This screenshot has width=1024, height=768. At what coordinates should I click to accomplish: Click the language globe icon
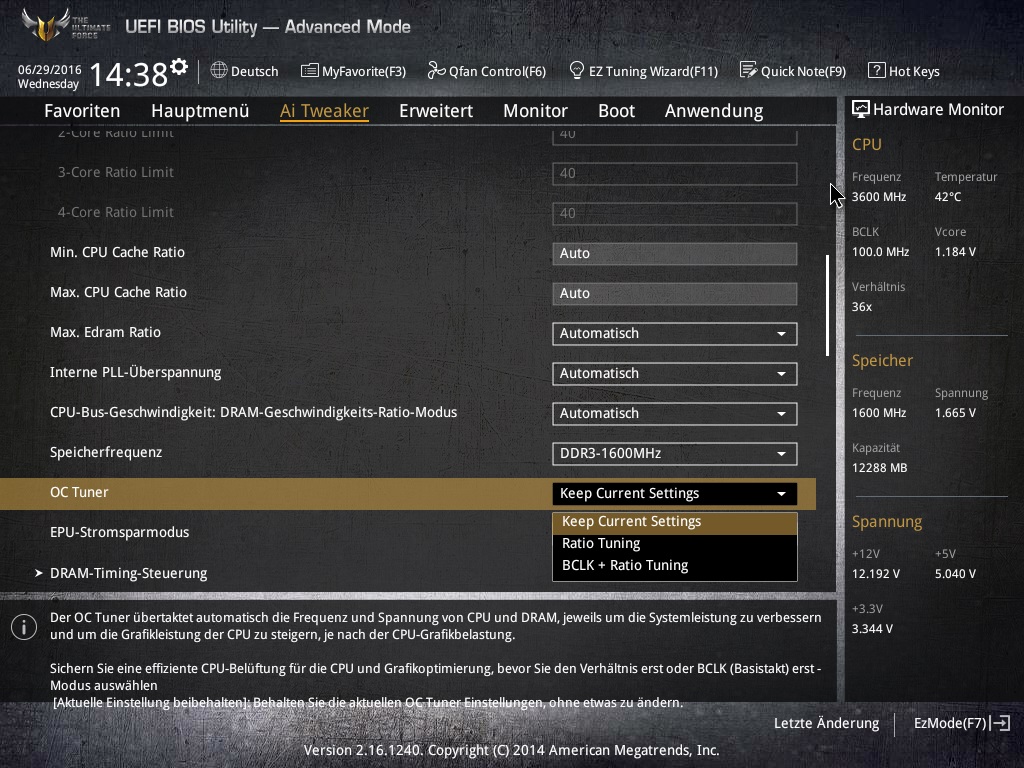coord(219,71)
